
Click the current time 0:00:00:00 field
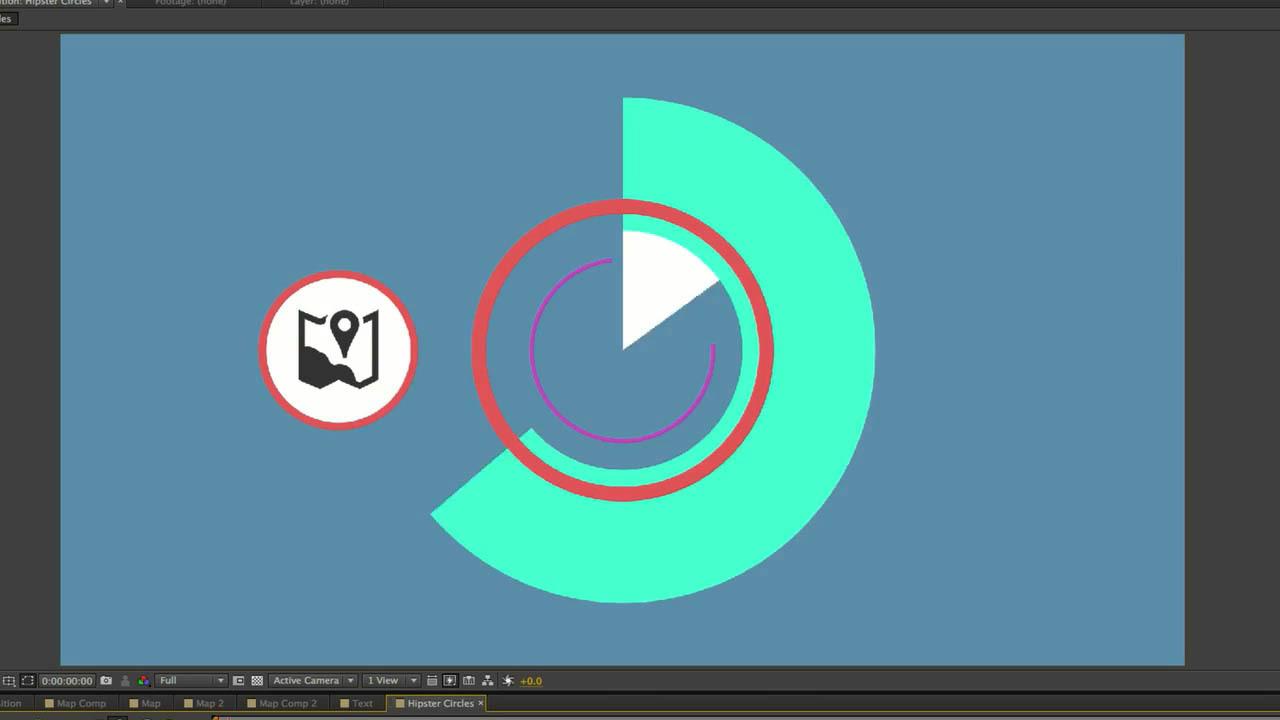pos(67,680)
